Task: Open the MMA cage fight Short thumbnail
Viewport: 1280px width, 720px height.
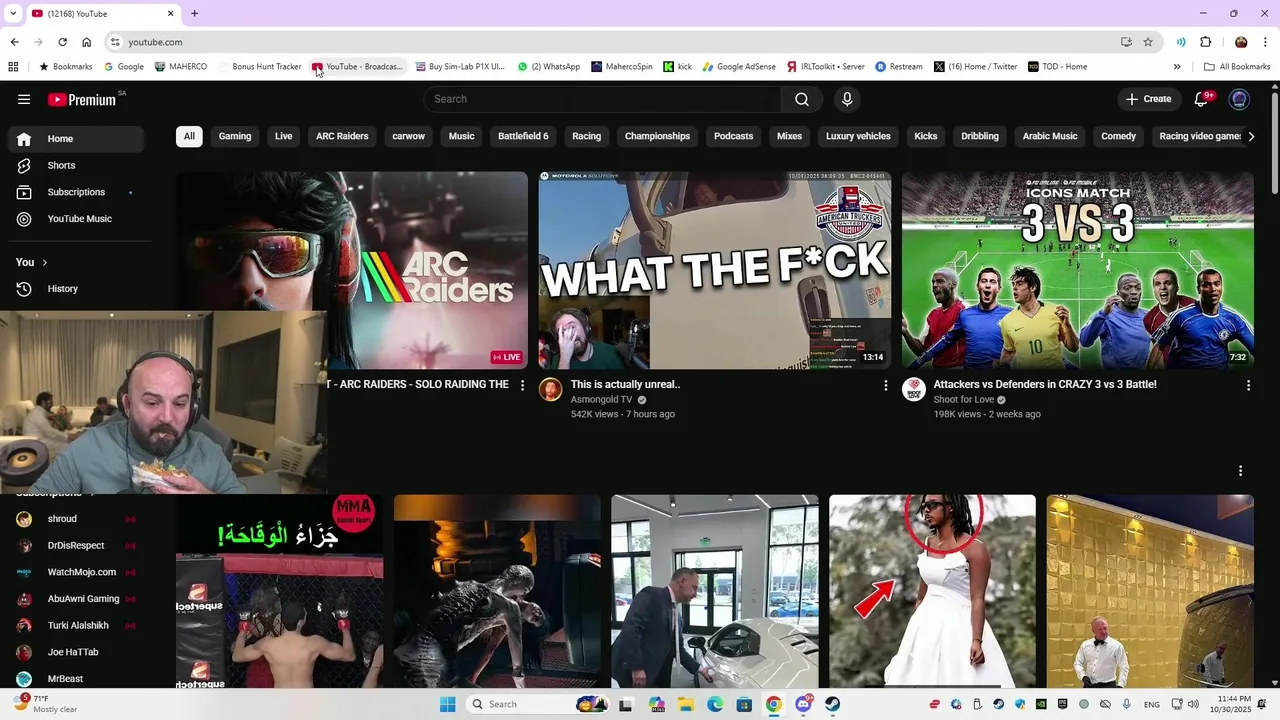Action: 280,591
